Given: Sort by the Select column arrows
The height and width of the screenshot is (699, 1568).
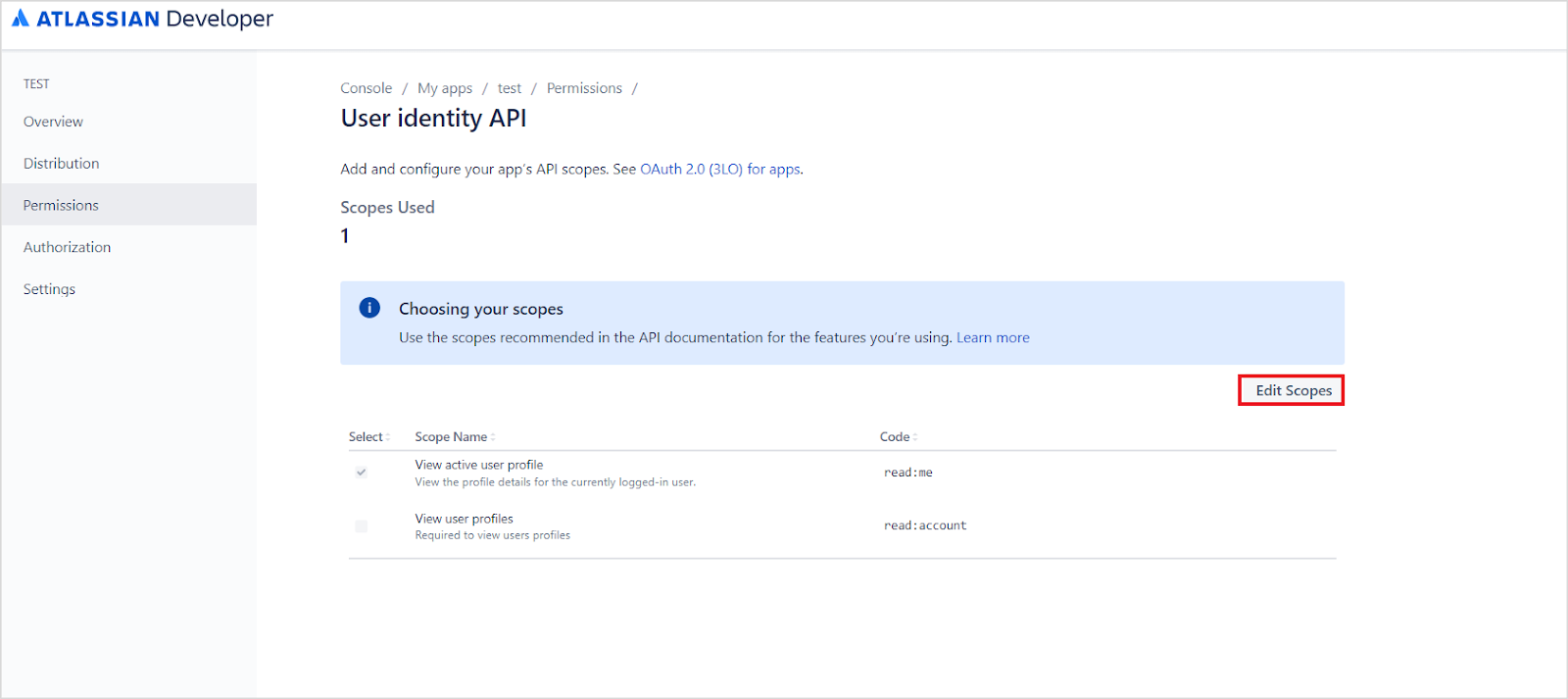Looking at the screenshot, I should [x=388, y=437].
